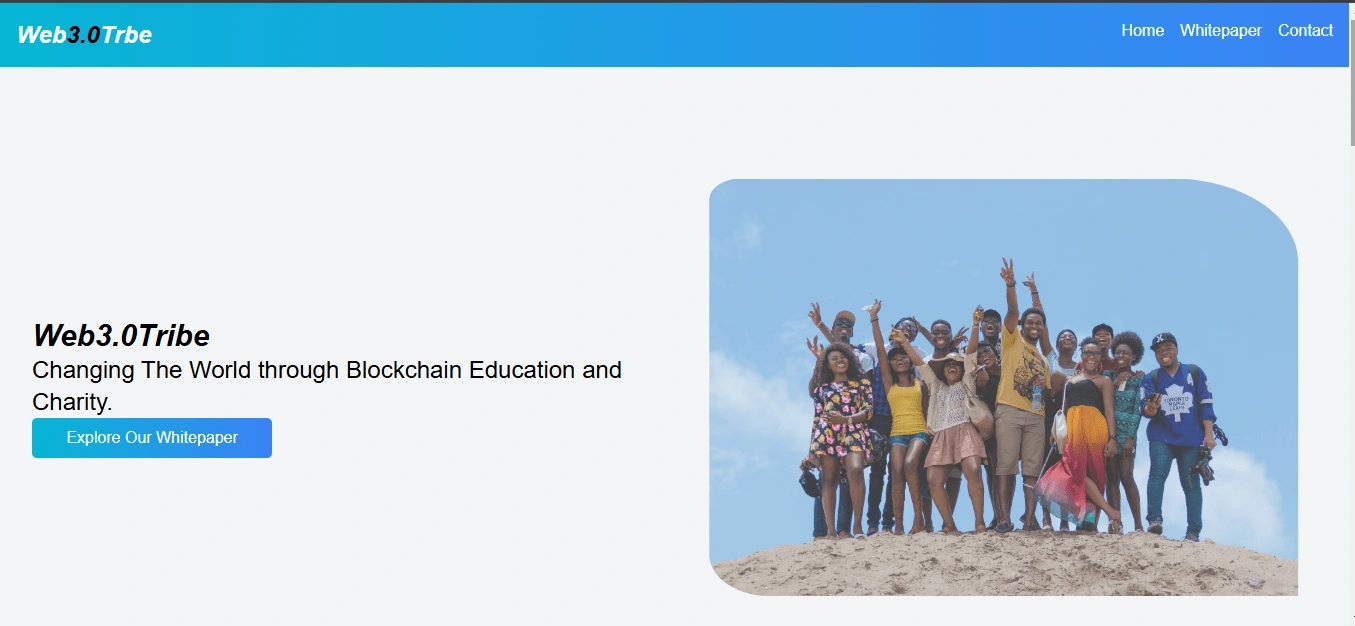Click the Explore Our Whitepaper button
The height and width of the screenshot is (626, 1355).
pyautogui.click(x=152, y=438)
